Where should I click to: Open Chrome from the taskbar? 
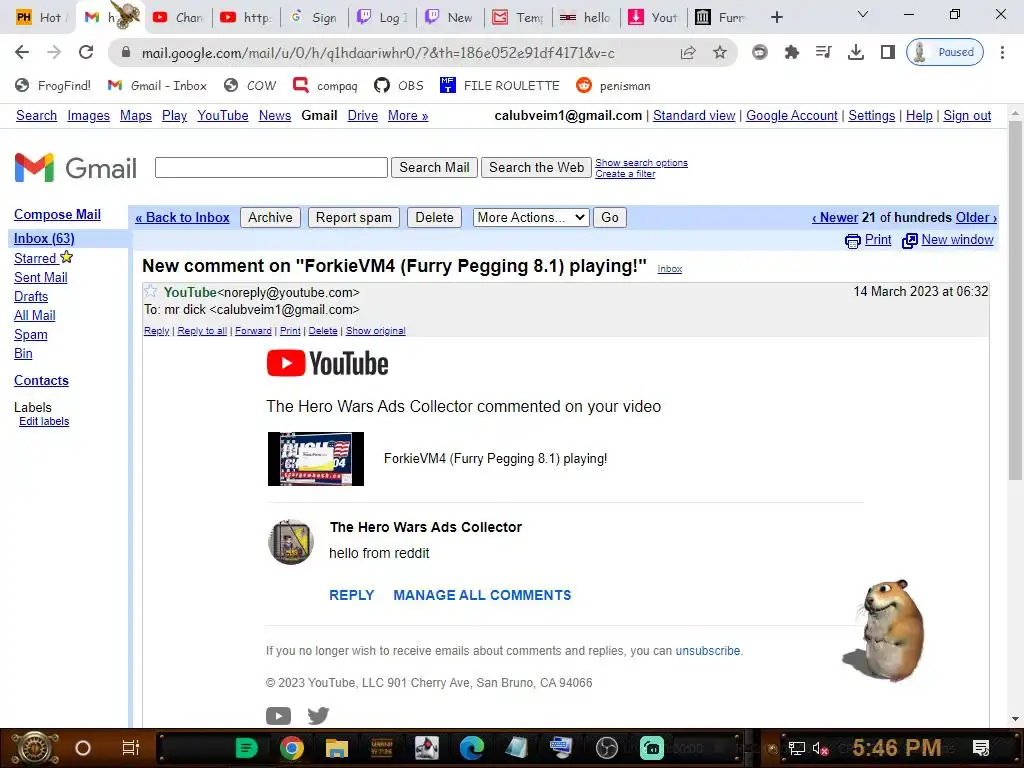coord(291,748)
